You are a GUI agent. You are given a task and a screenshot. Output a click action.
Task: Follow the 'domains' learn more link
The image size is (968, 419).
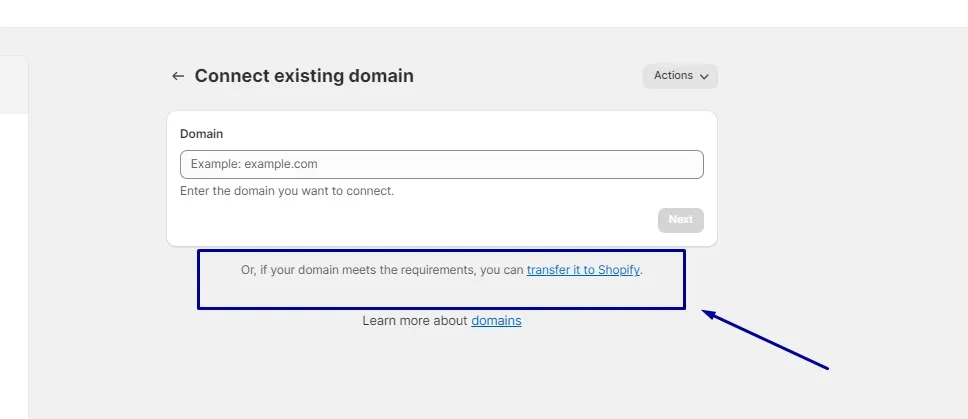496,321
